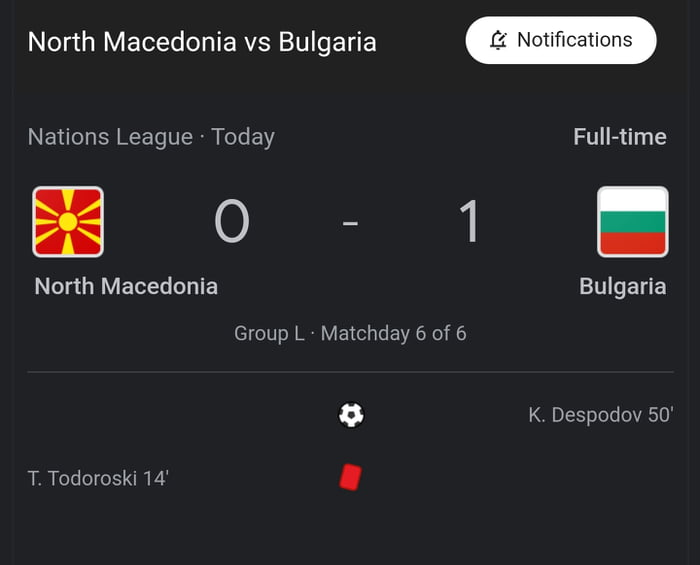Click the Bulgaria flag icon

(632, 221)
